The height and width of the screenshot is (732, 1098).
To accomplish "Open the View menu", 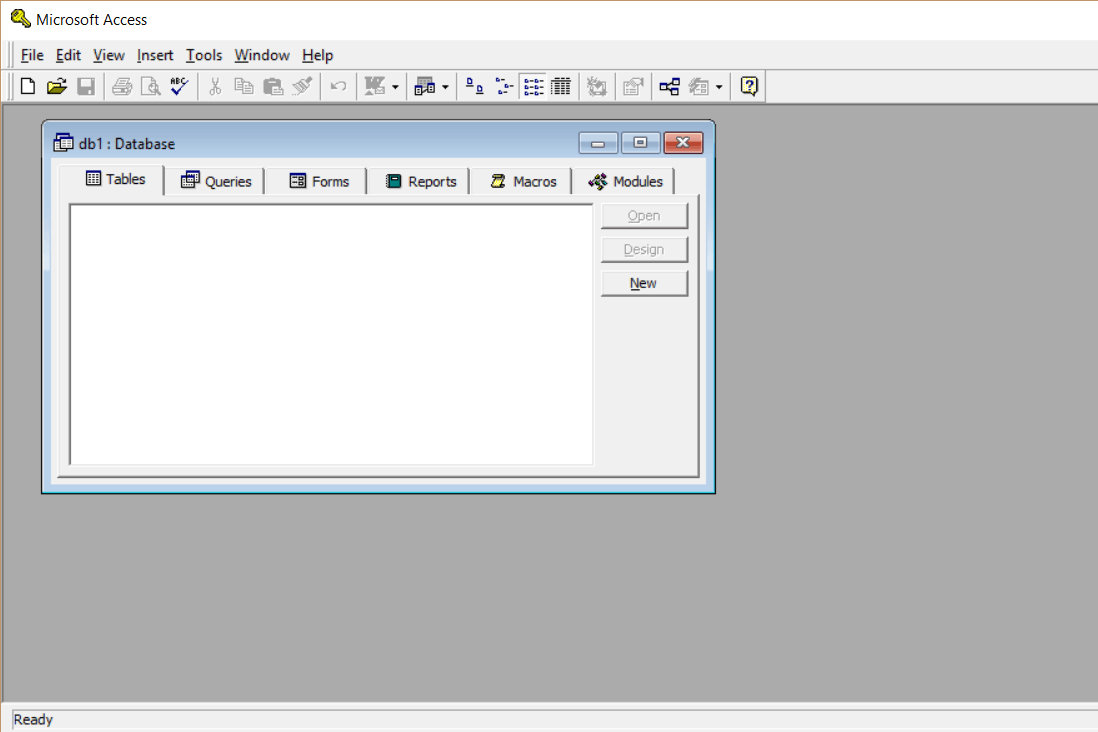I will coord(109,55).
